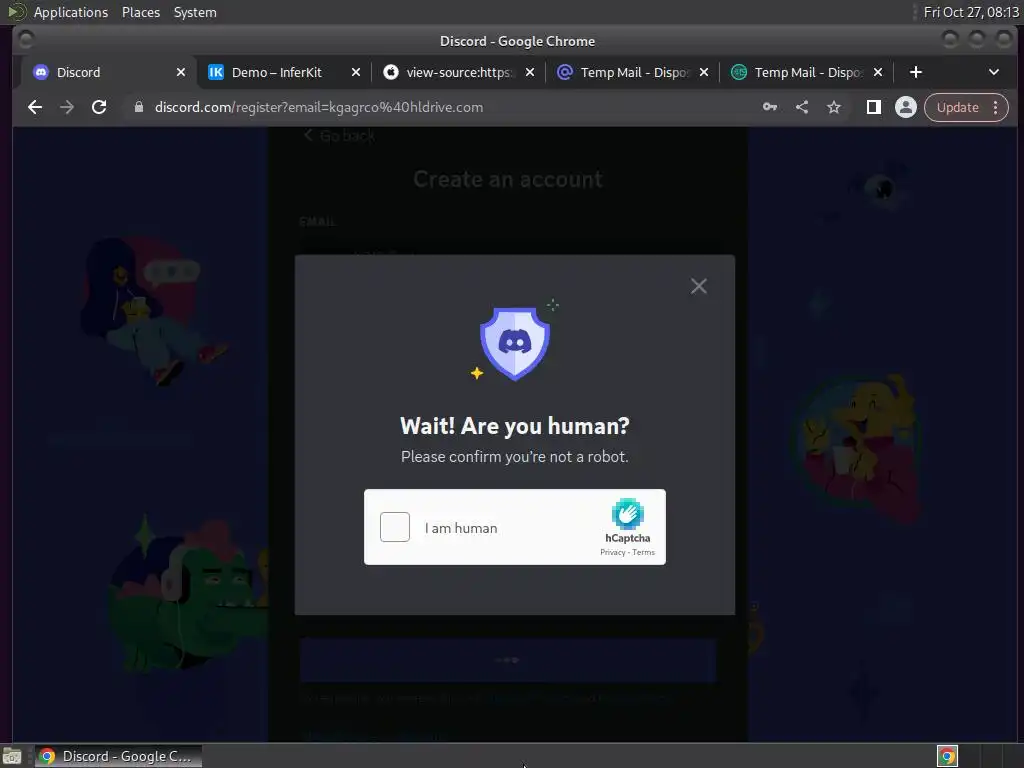Share this page icon
The height and width of the screenshot is (768, 1024).
(802, 107)
